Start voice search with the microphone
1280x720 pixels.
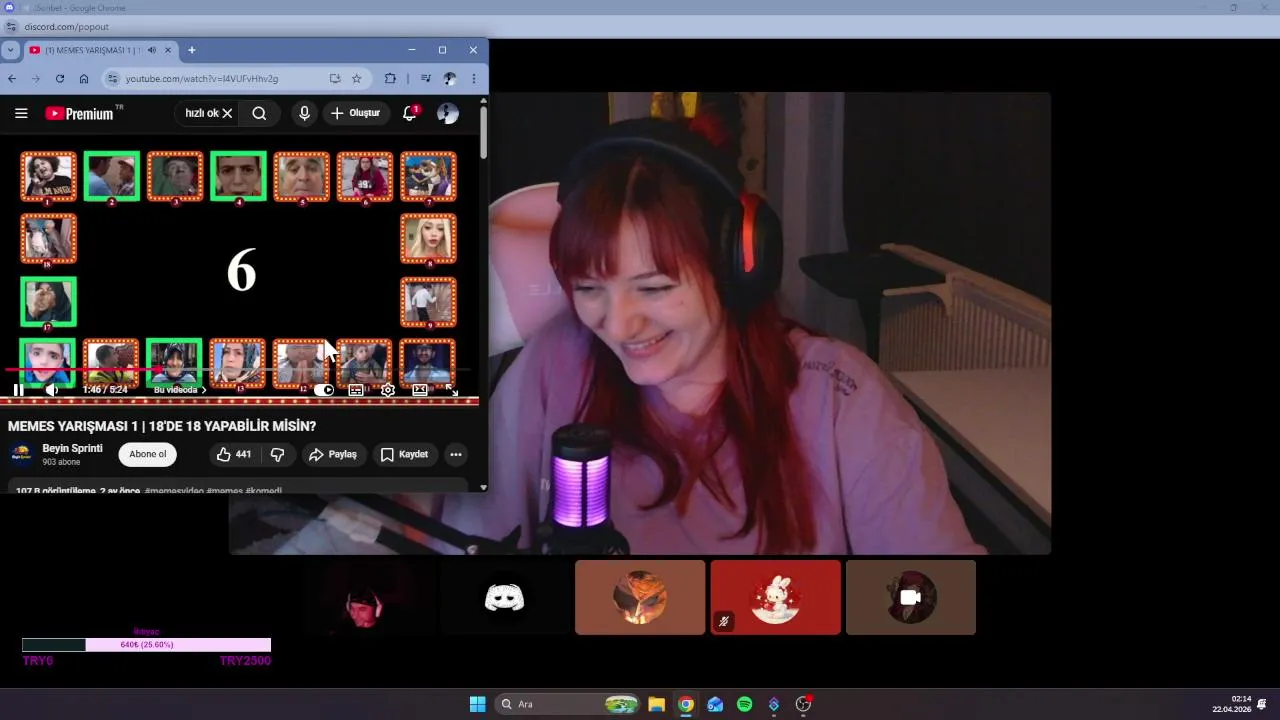(304, 113)
